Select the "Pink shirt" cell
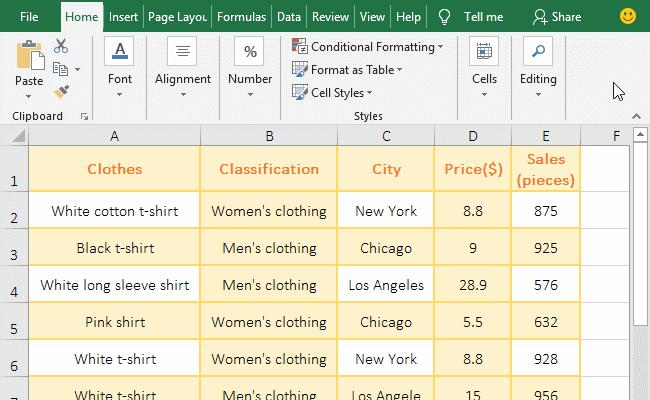 [114, 322]
